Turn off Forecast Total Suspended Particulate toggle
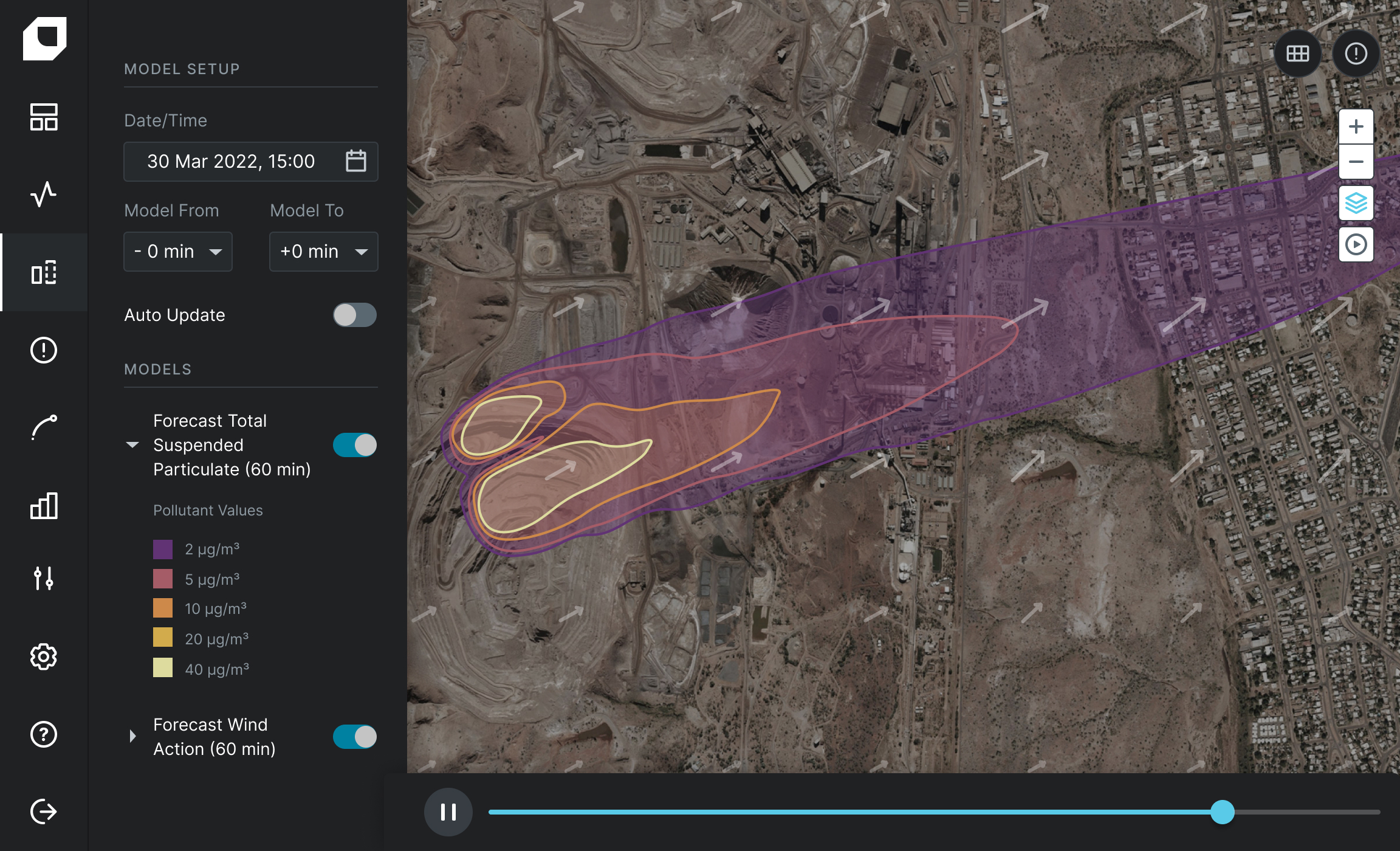Viewport: 1400px width, 851px height. [x=355, y=445]
